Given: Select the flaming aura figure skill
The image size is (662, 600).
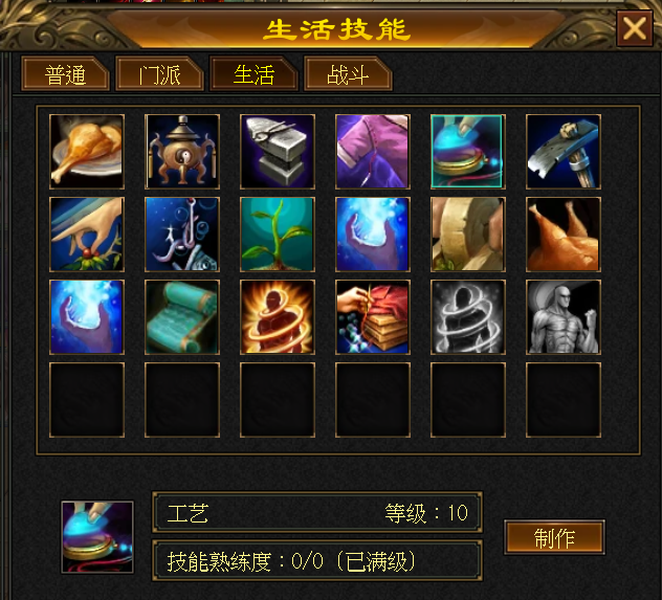Looking at the screenshot, I should click(277, 317).
